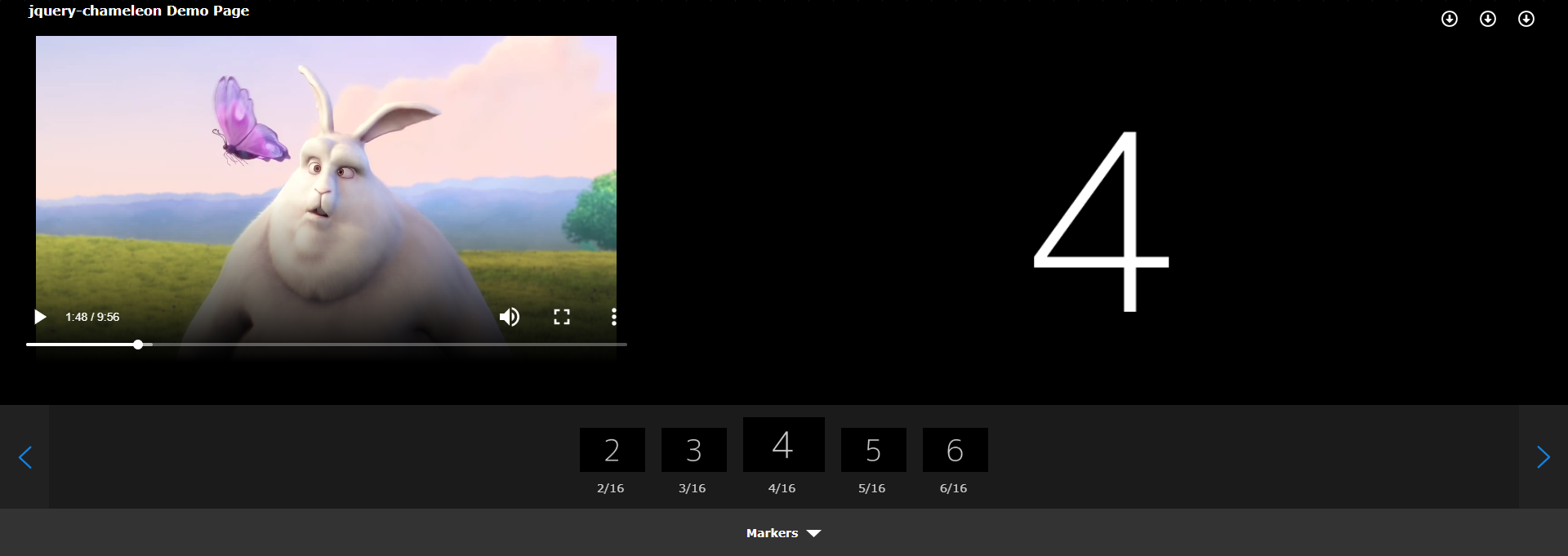Click the first download icon at top right
Screen dimensions: 1568x556
(1450, 19)
